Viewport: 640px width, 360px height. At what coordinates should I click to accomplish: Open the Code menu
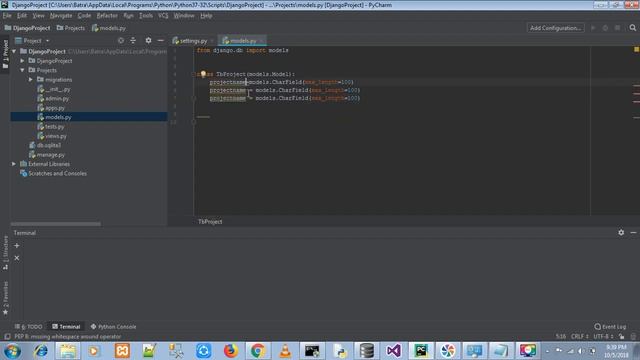[84, 16]
